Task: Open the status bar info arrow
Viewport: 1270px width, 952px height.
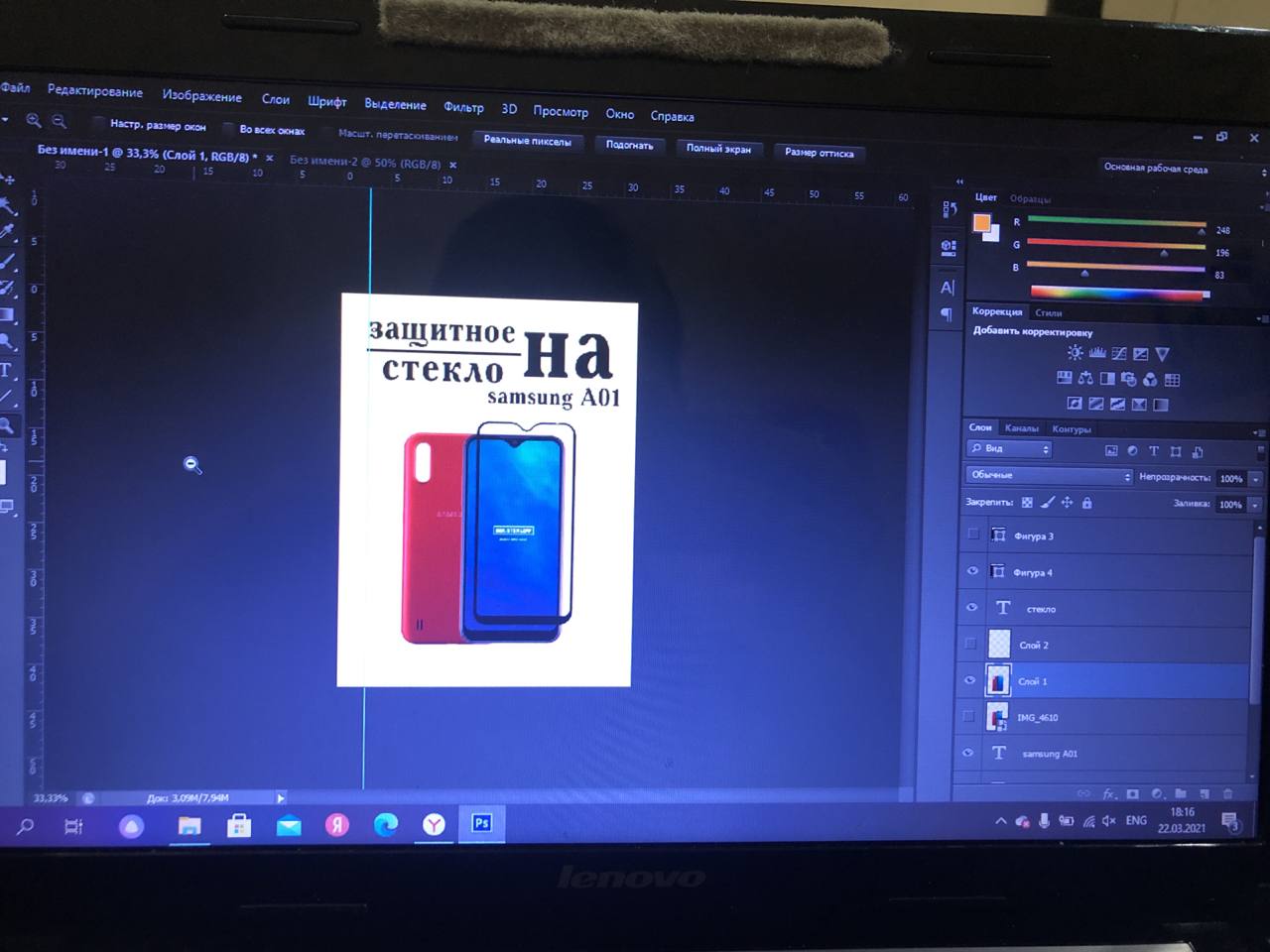Action: (281, 797)
